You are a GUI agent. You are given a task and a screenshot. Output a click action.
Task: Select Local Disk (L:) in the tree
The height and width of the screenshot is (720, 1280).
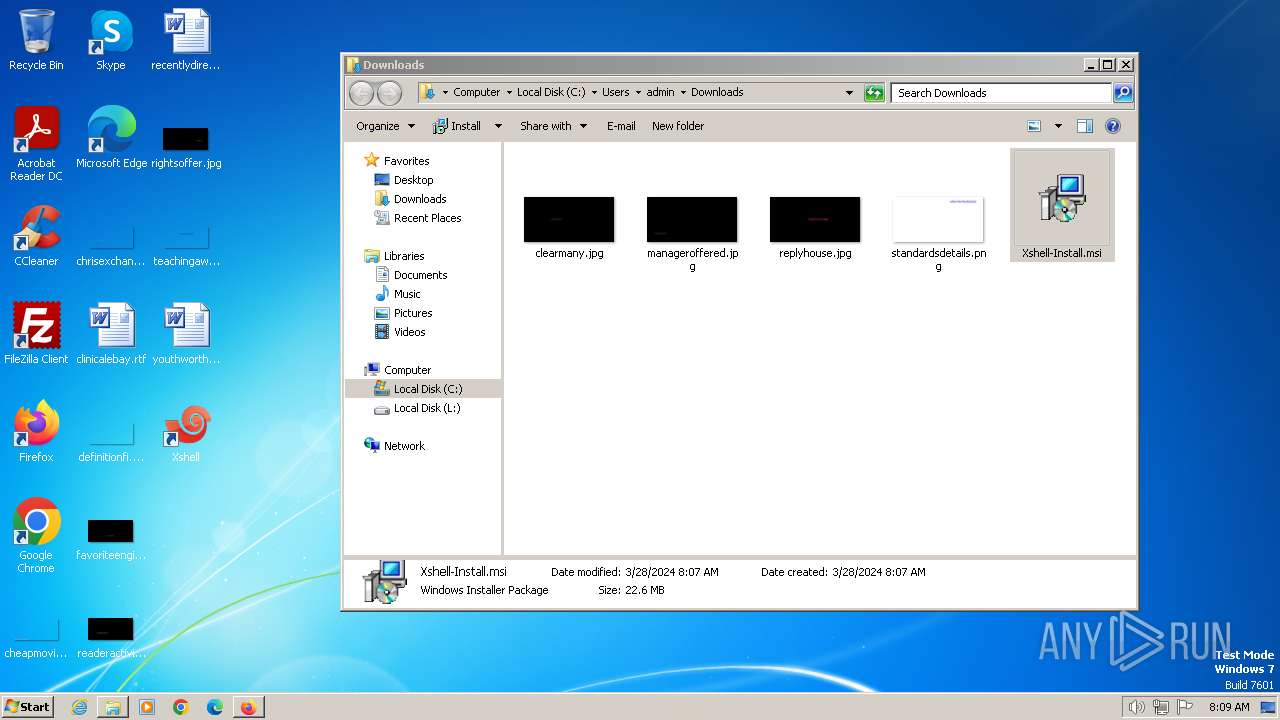(426, 408)
